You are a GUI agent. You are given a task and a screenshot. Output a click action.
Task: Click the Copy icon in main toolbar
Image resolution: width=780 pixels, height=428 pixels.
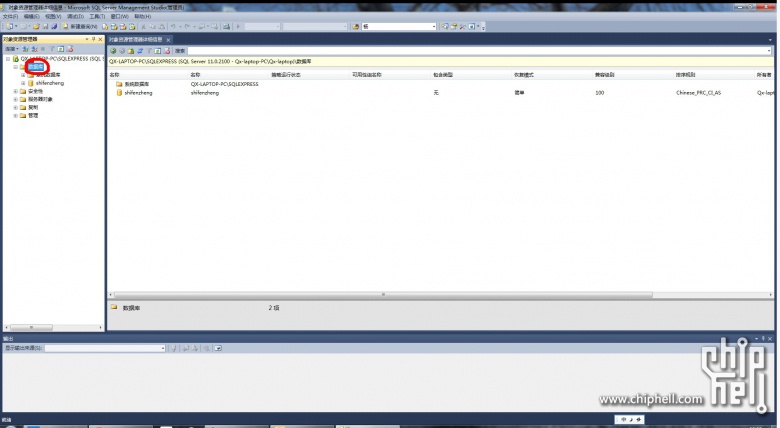153,26
